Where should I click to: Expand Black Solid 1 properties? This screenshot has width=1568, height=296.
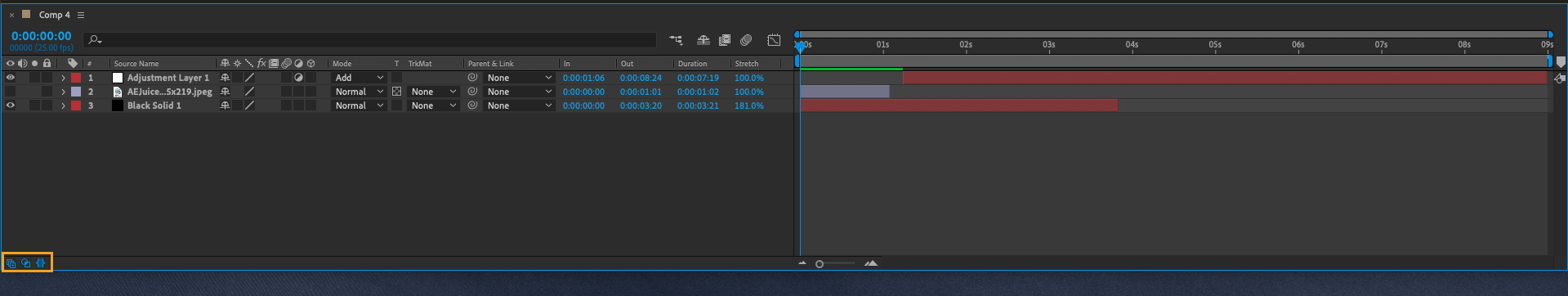click(x=63, y=105)
